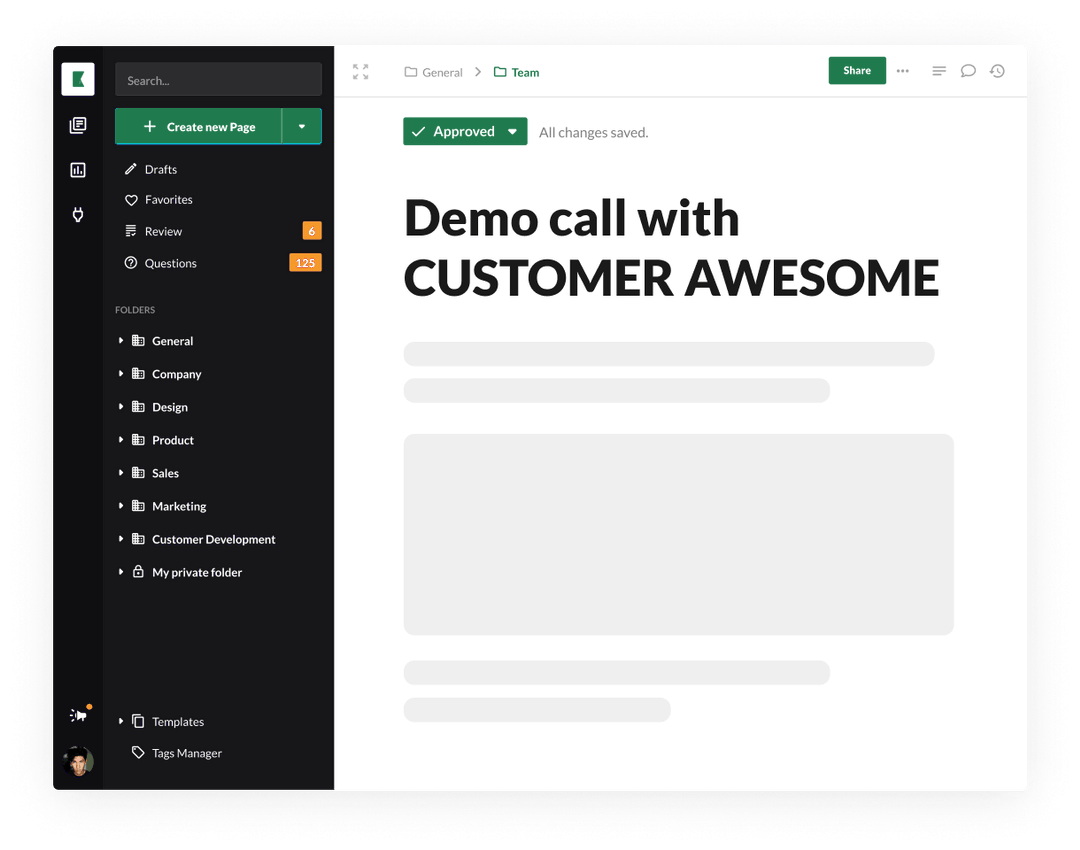Expand the Design folder arrow
The width and height of the screenshot is (1080, 850).
tap(121, 406)
